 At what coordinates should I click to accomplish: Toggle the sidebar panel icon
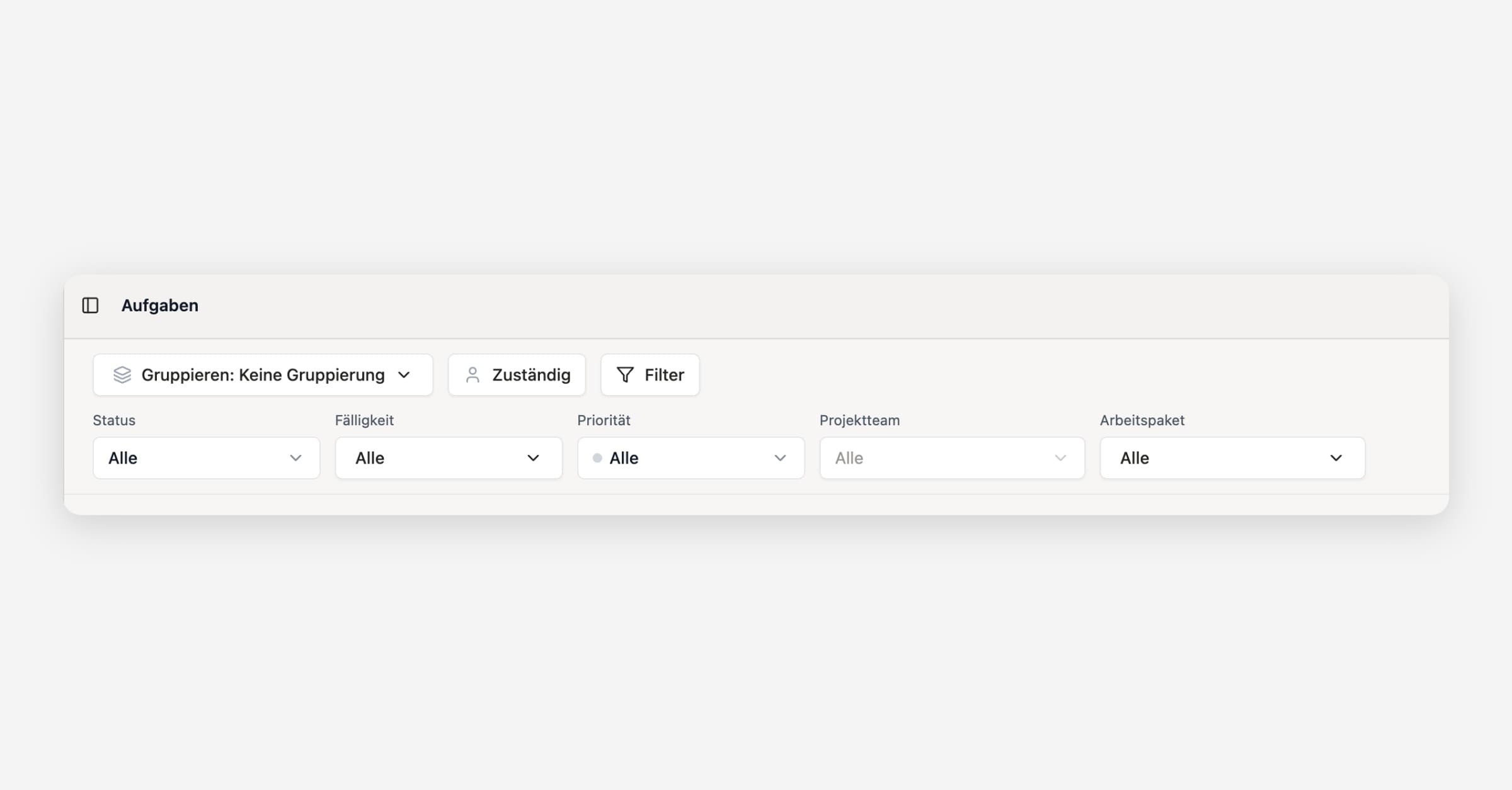(91, 306)
